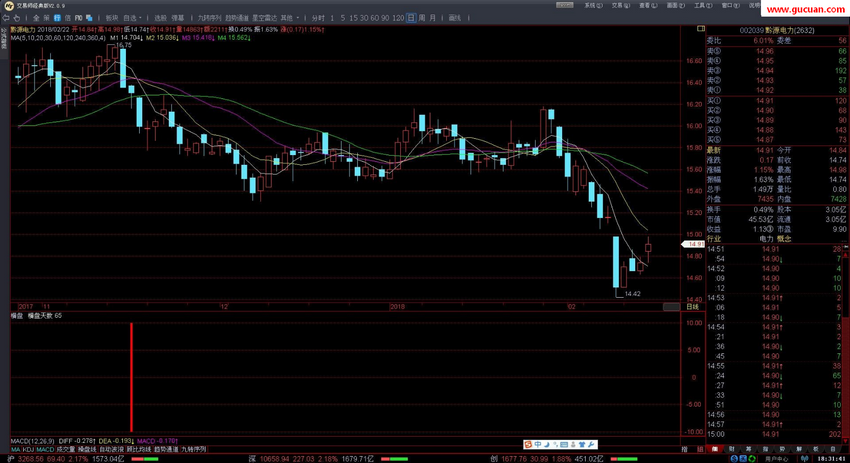This screenshot has width=850, height=463.
Task: Click the user avatar icon in IME bar
Action: point(573,445)
